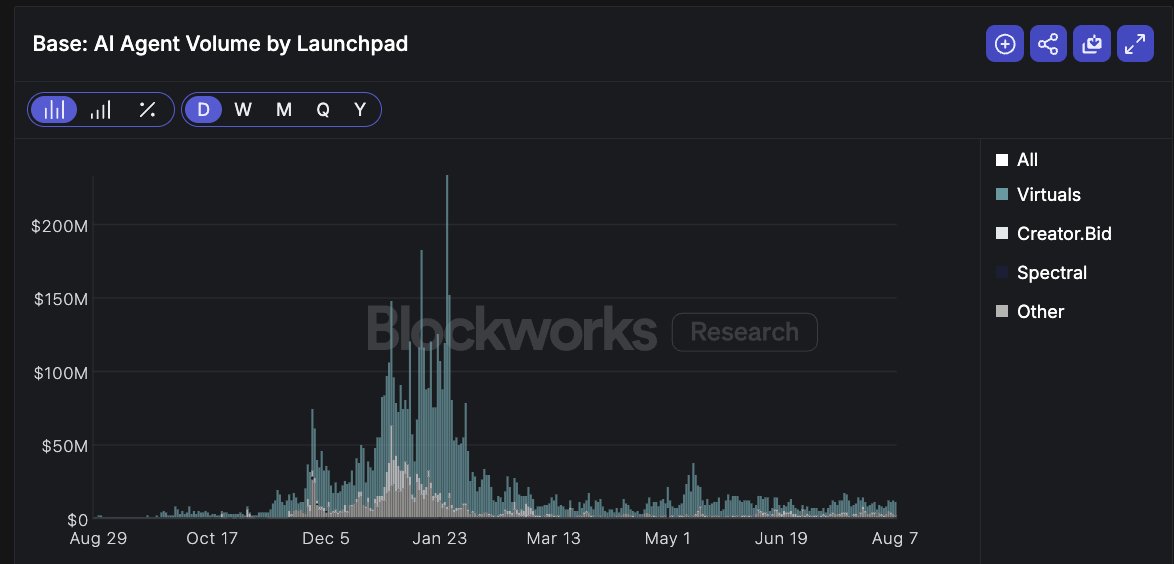Expand chart to fullscreen
This screenshot has height=564, width=1174.
pos(1135,44)
